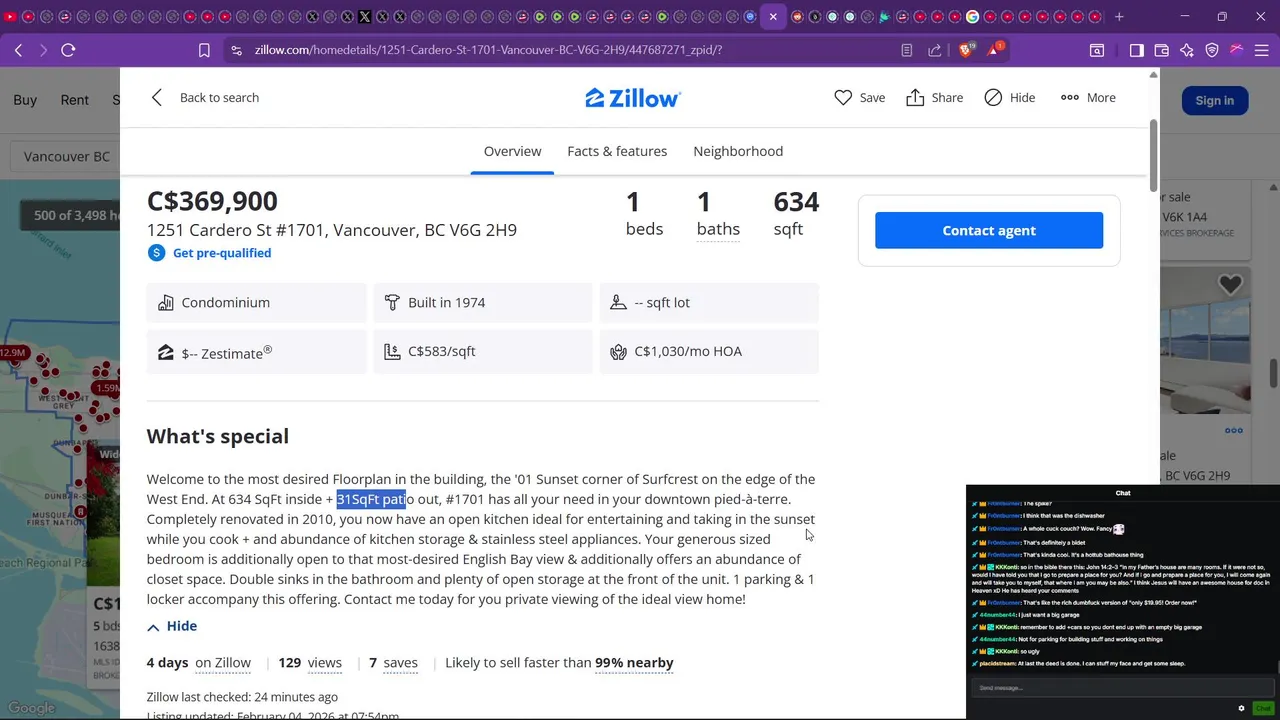1280x720 pixels.
Task: Open the Brave VPN shield icon
Action: [x=1212, y=50]
